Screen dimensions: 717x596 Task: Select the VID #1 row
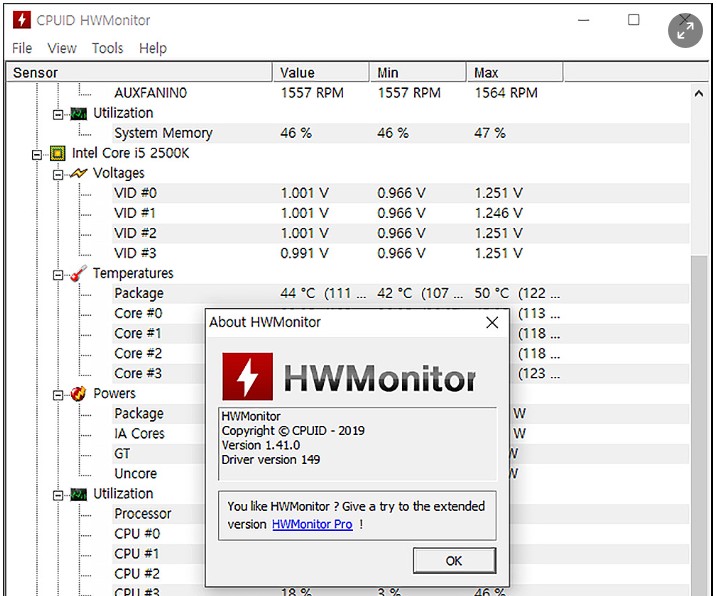pyautogui.click(x=401, y=213)
